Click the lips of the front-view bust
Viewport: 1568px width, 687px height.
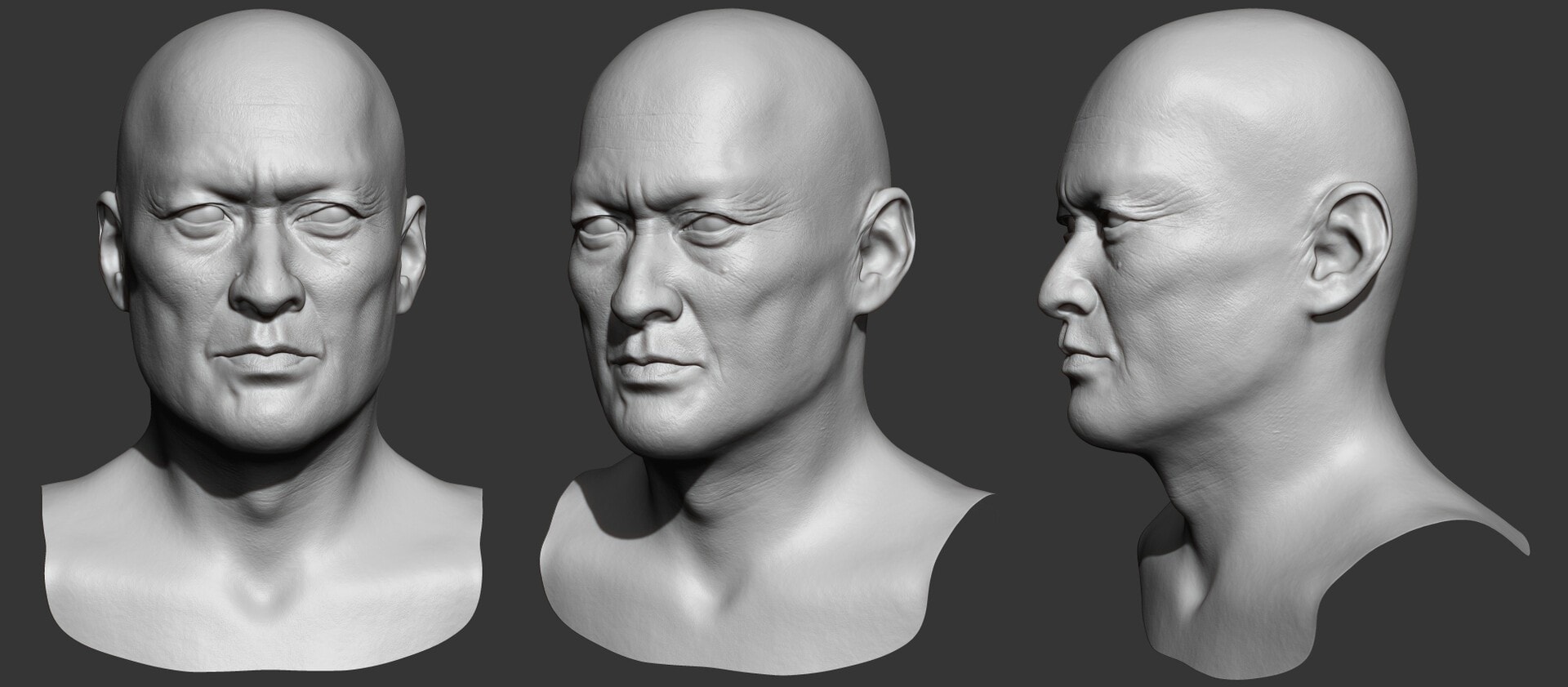263,359
